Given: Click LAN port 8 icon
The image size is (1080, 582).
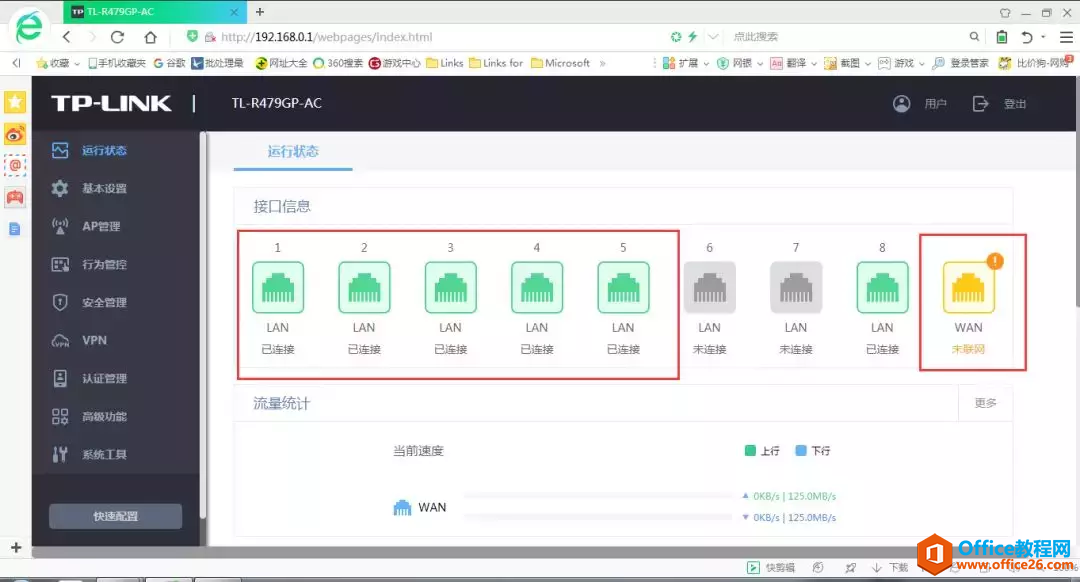Looking at the screenshot, I should (882, 288).
